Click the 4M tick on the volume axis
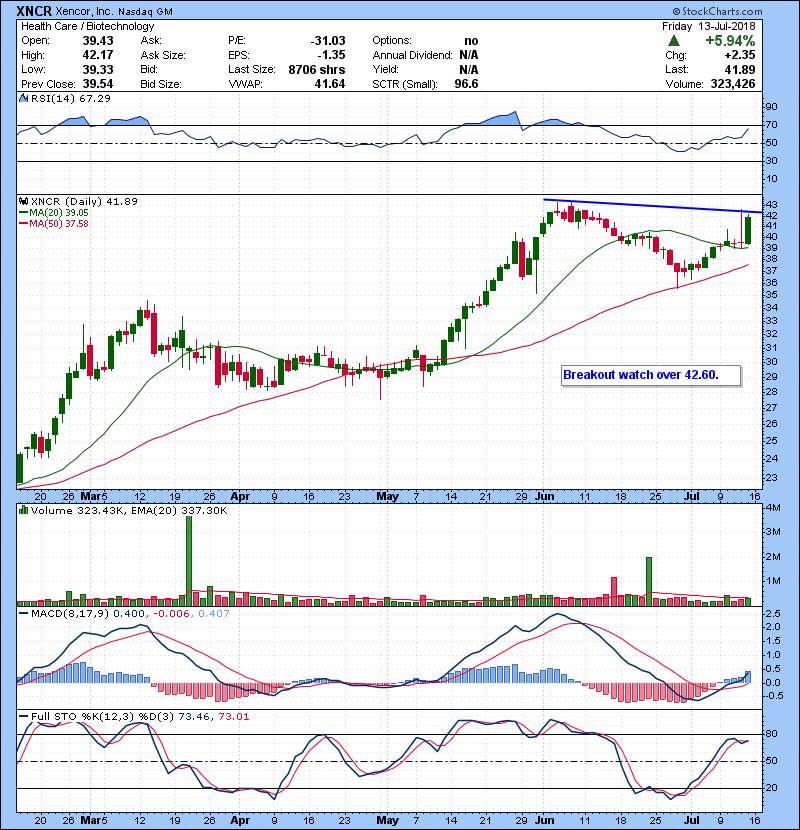The width and height of the screenshot is (800, 830). tap(773, 508)
